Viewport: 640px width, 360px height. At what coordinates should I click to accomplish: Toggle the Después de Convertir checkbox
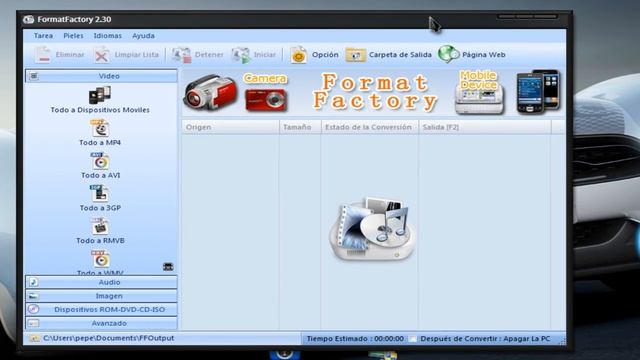point(413,339)
